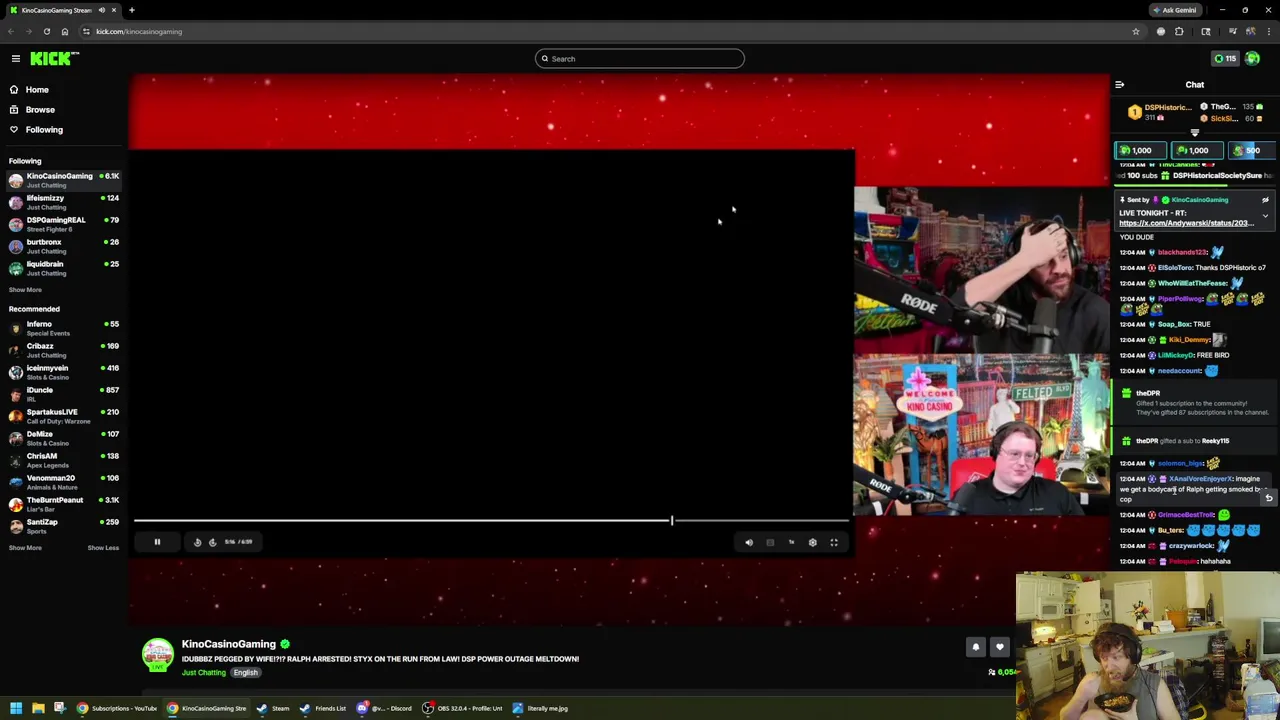
Task: Open the user profile avatar menu
Action: [1253, 59]
